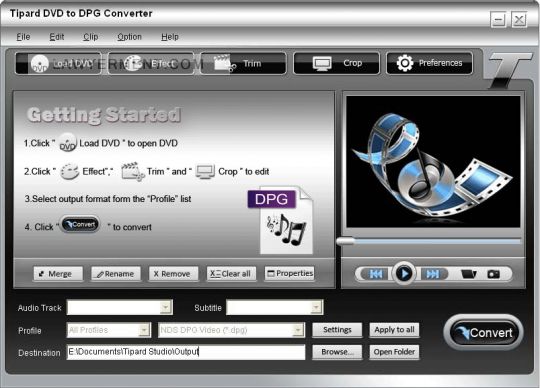Screen dimensions: 540x388
Task: Open profile Settings
Action: tap(337, 330)
